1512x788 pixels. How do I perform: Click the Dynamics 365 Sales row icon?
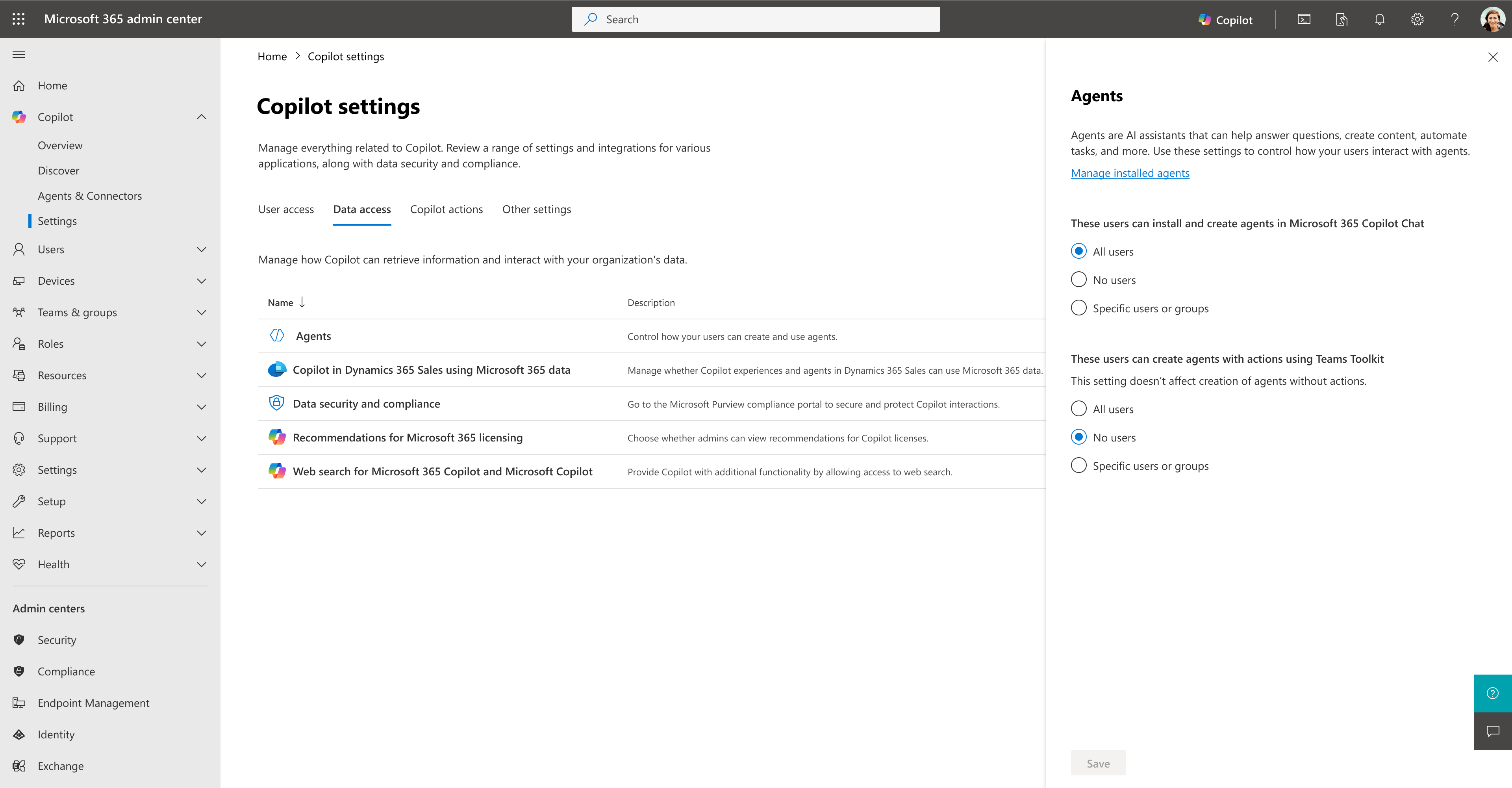click(276, 370)
